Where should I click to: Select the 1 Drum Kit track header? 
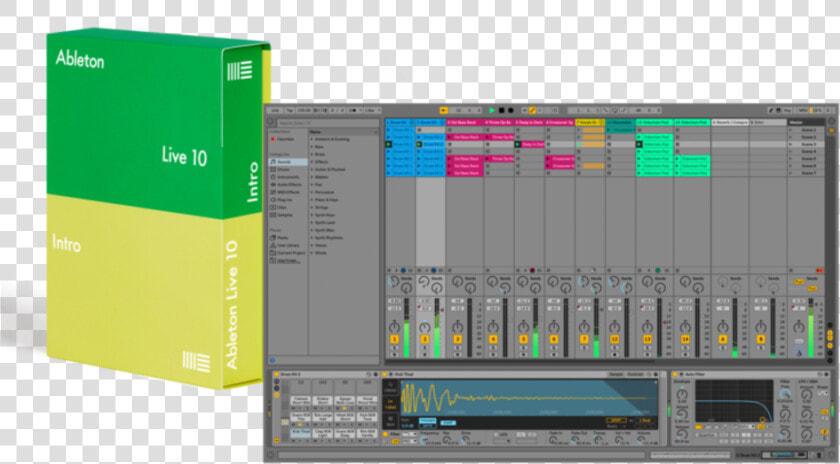click(x=400, y=123)
